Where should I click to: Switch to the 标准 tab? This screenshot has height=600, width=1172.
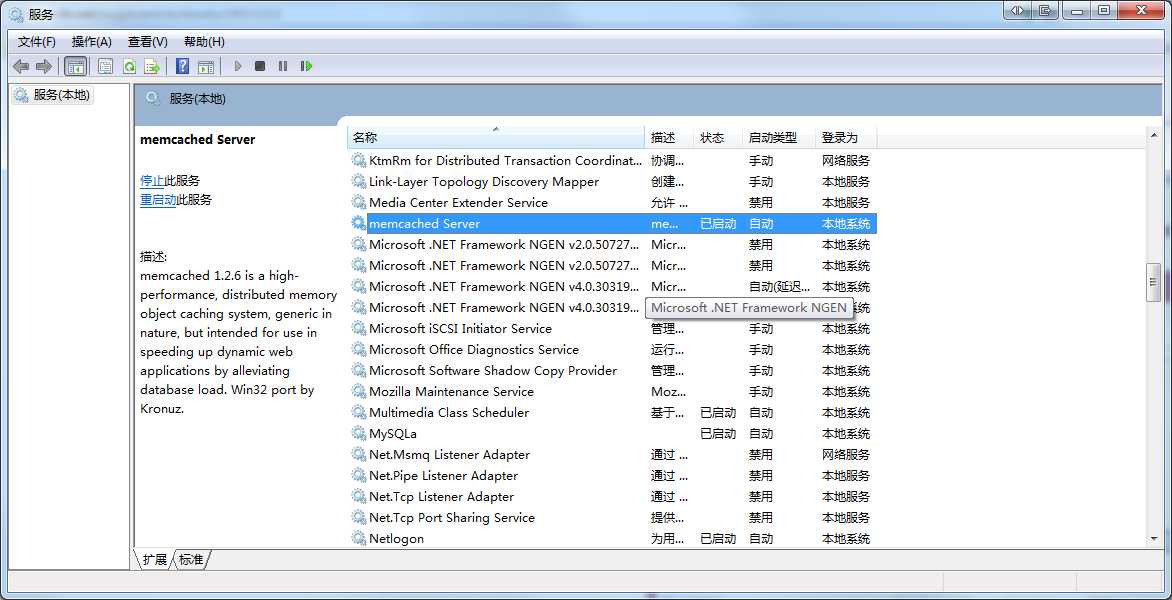click(x=191, y=560)
